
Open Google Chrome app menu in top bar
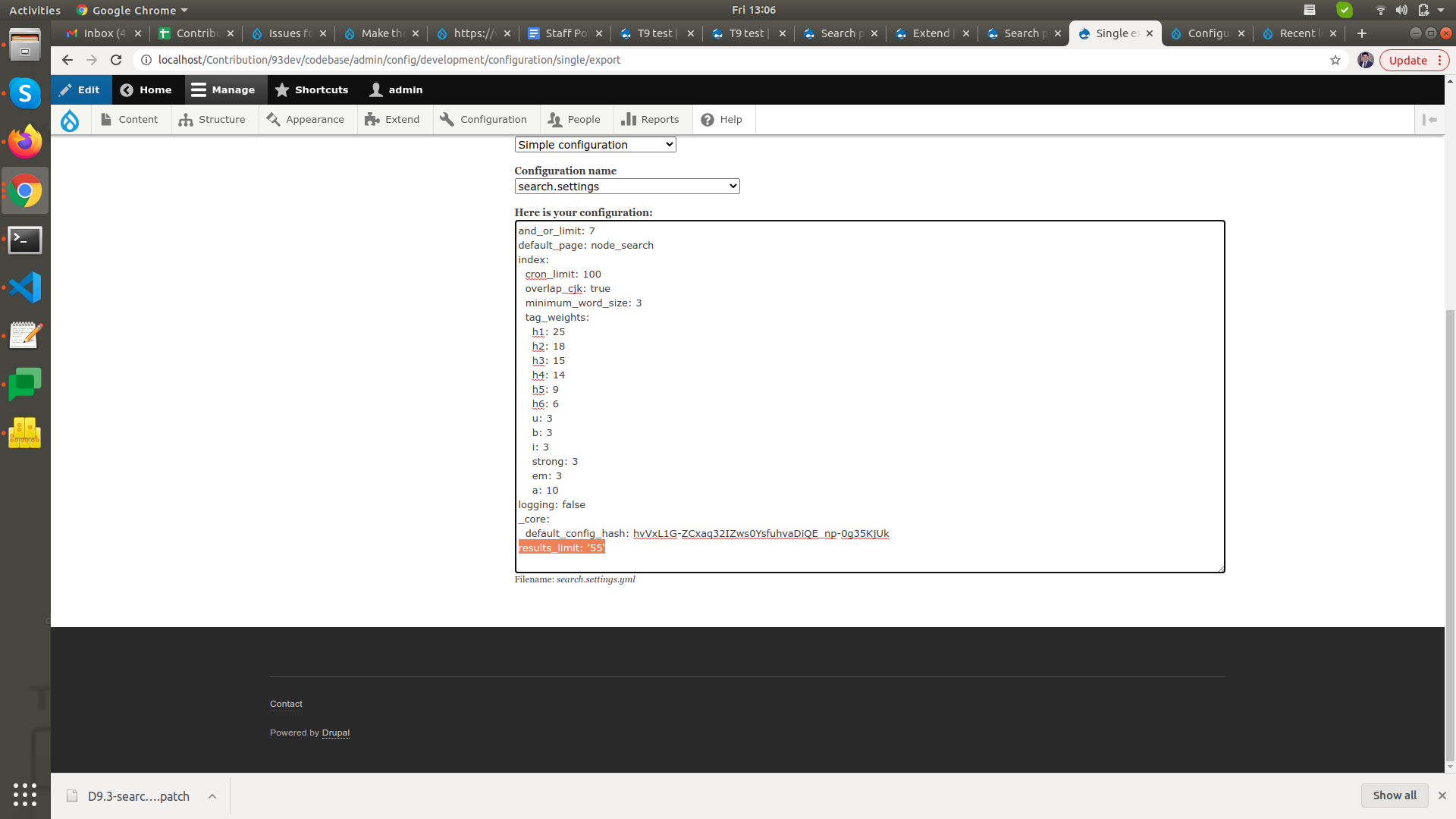(132, 10)
